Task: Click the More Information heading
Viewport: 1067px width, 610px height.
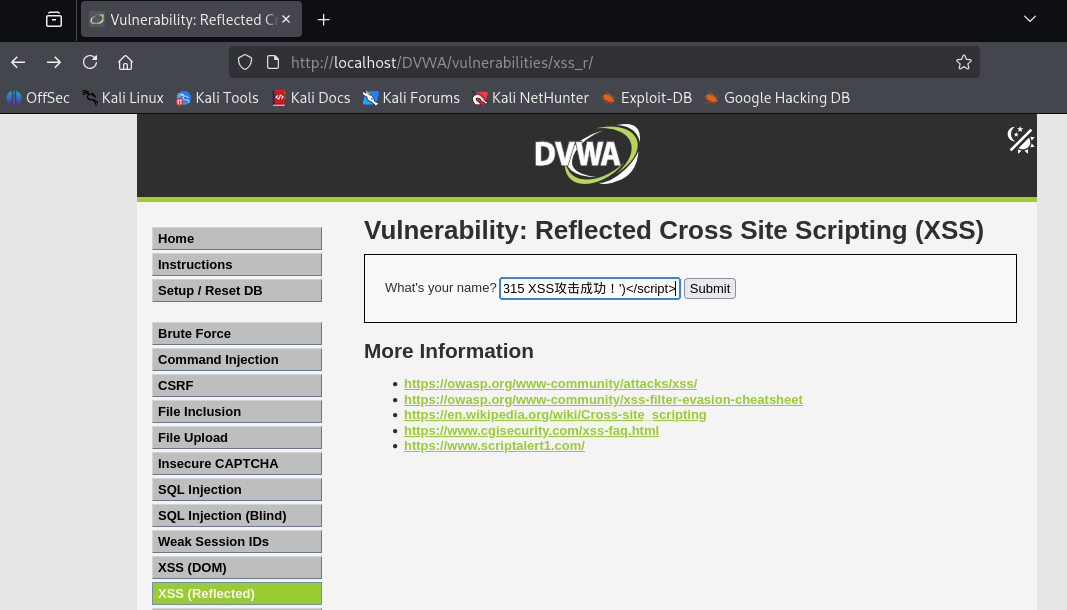Action: click(448, 351)
